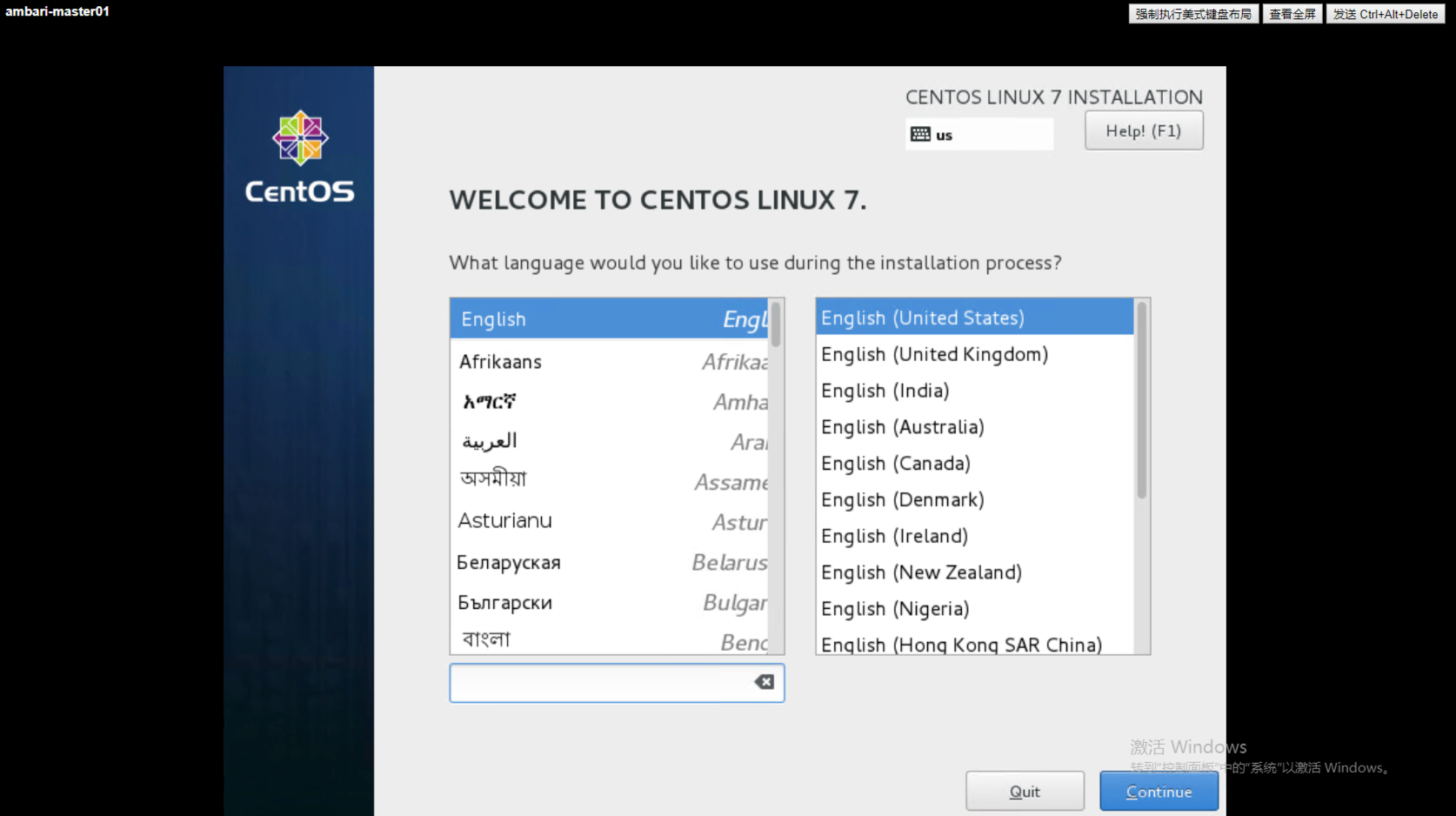
Task: Clear the language search field with backspace icon
Action: 764,682
